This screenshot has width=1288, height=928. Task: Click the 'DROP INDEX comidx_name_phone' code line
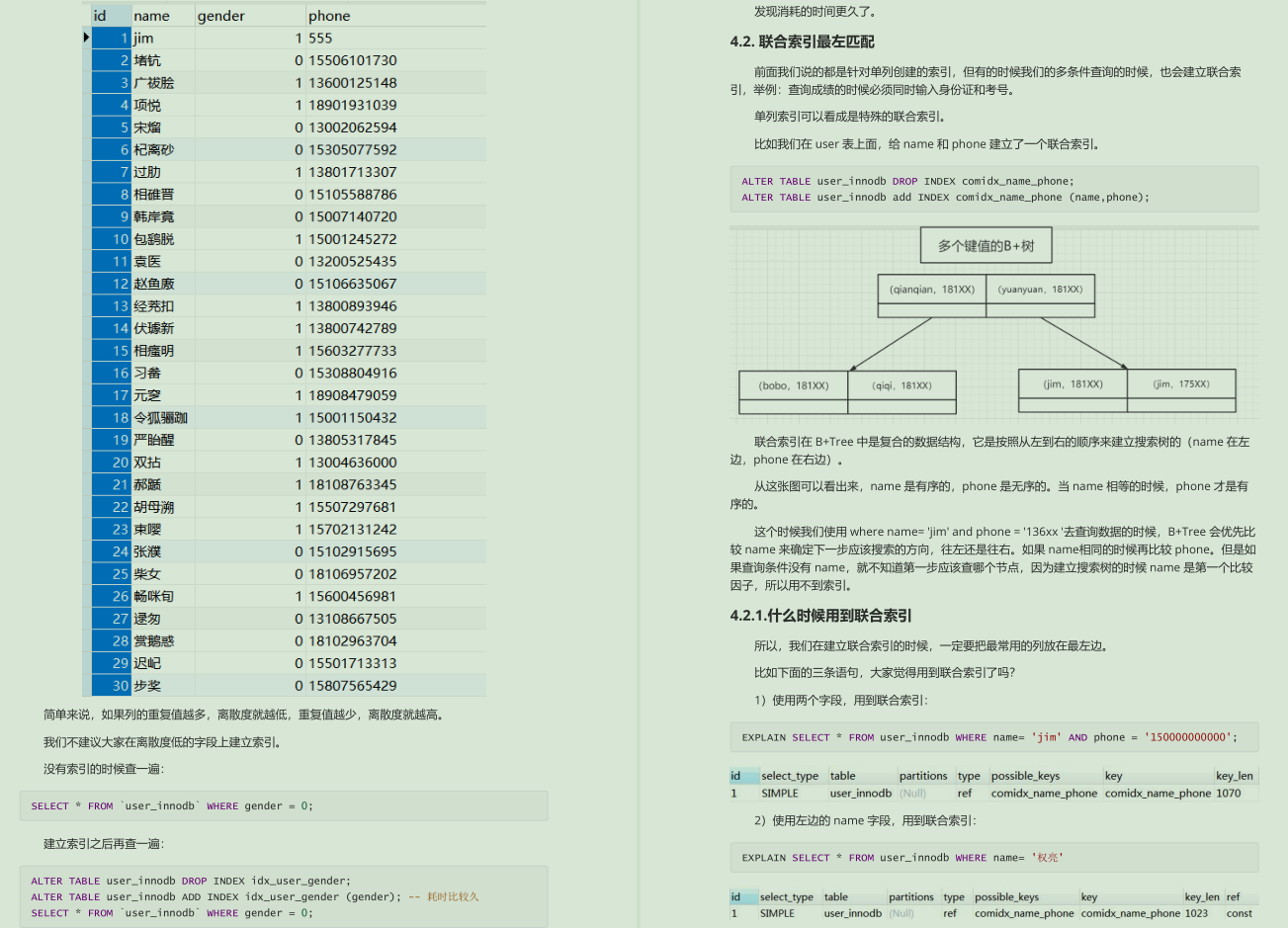[x=907, y=182]
